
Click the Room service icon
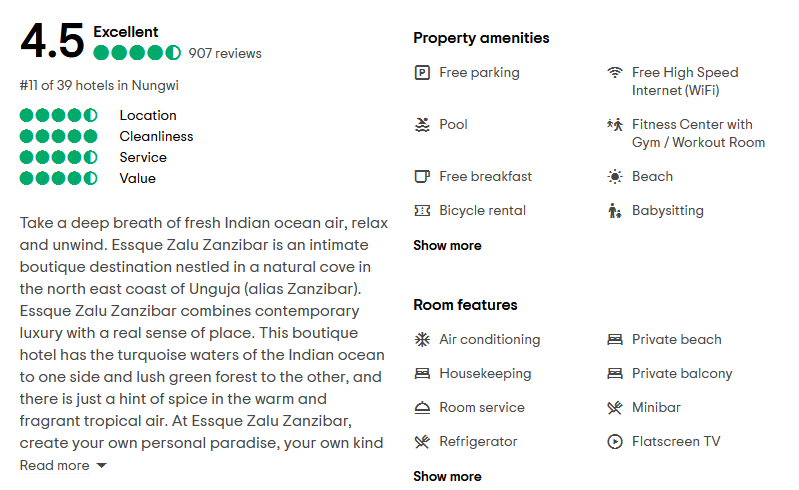coord(422,408)
